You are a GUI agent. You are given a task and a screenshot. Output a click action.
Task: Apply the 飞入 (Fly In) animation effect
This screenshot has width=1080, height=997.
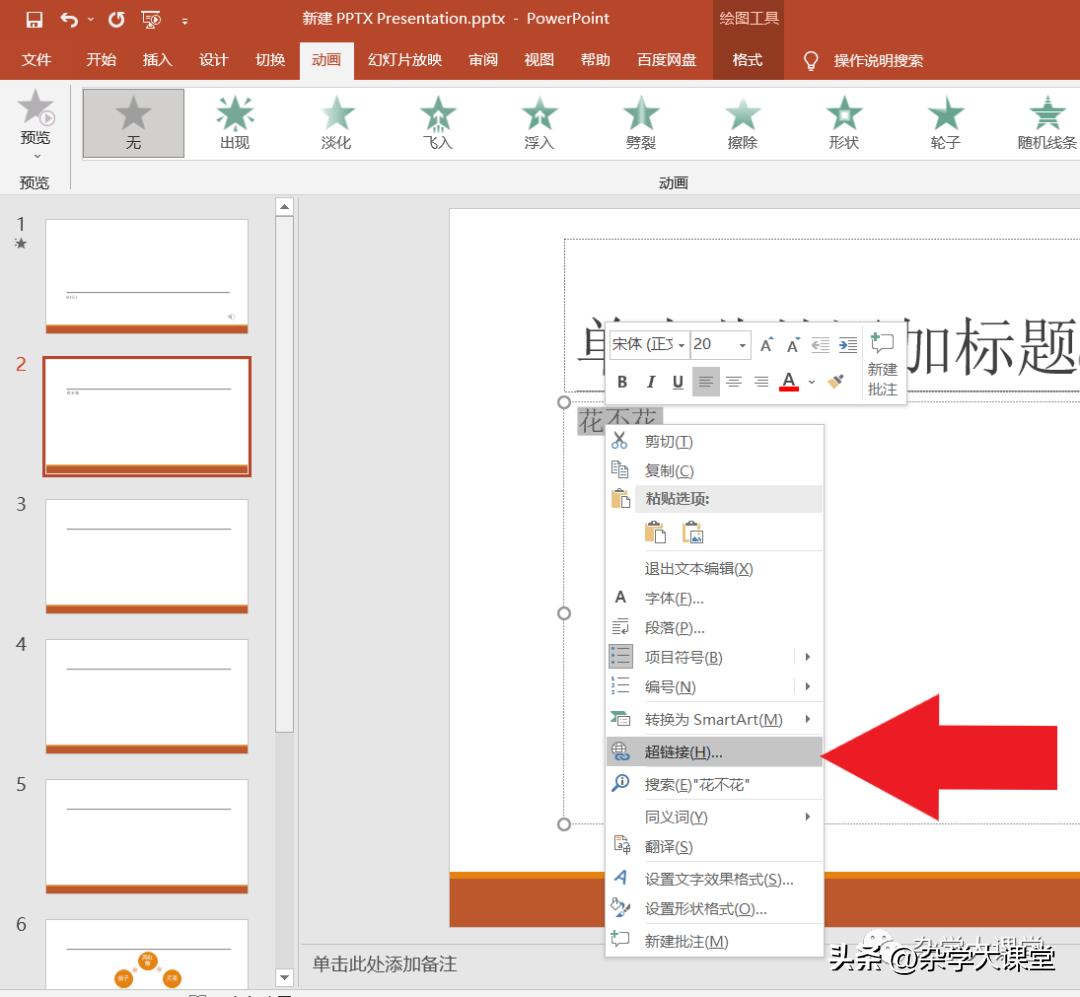(437, 120)
